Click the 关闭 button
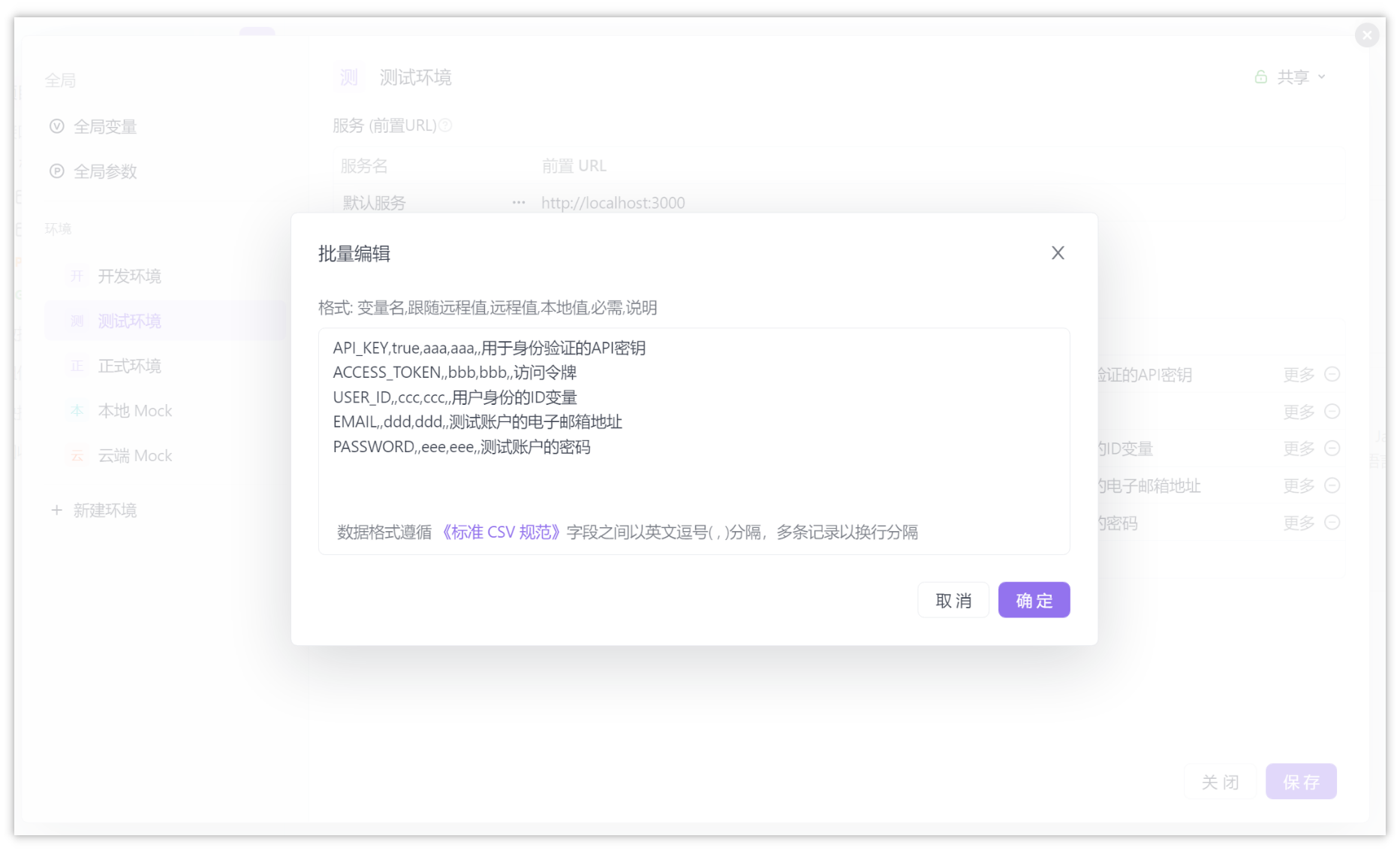Viewport: 1400px width, 851px height. click(1220, 781)
